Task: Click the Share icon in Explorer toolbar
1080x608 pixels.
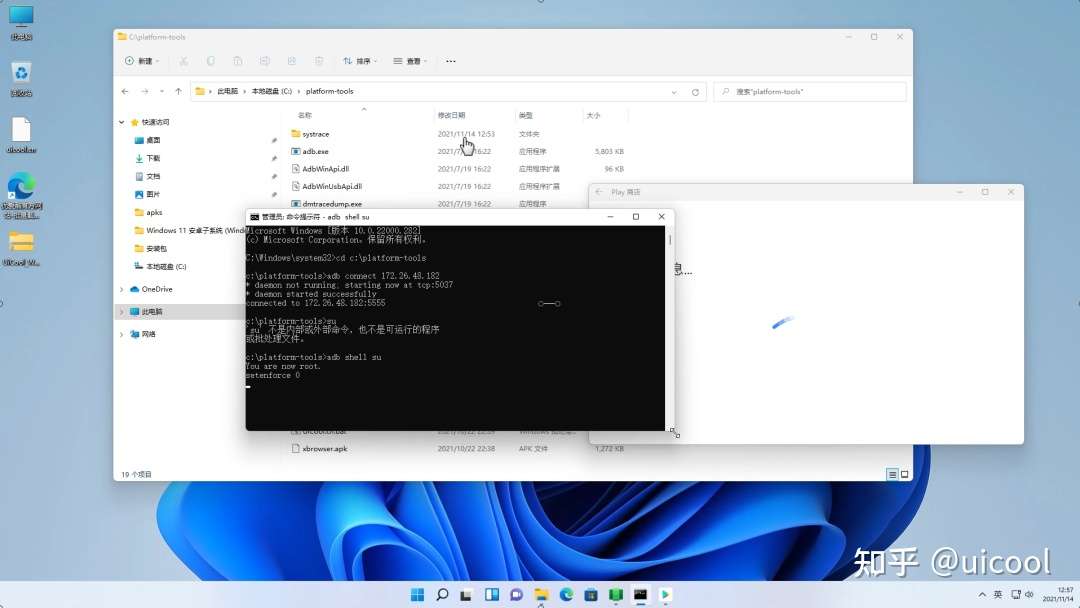Action: point(292,61)
